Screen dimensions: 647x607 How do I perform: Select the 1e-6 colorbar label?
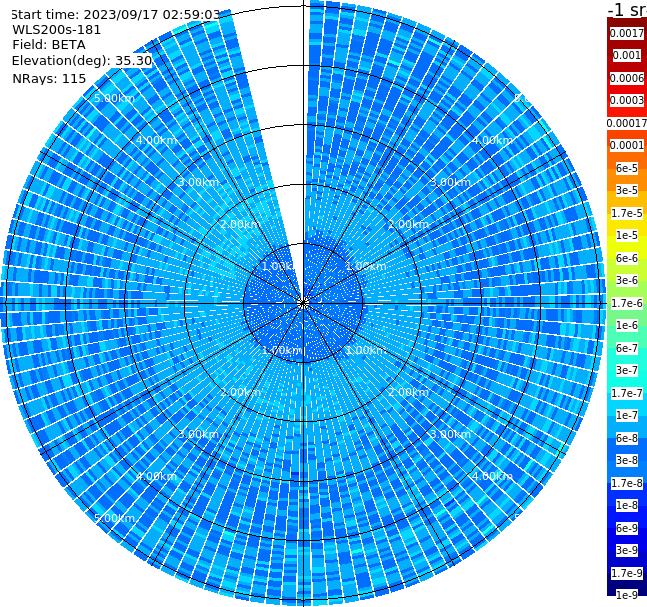627,325
